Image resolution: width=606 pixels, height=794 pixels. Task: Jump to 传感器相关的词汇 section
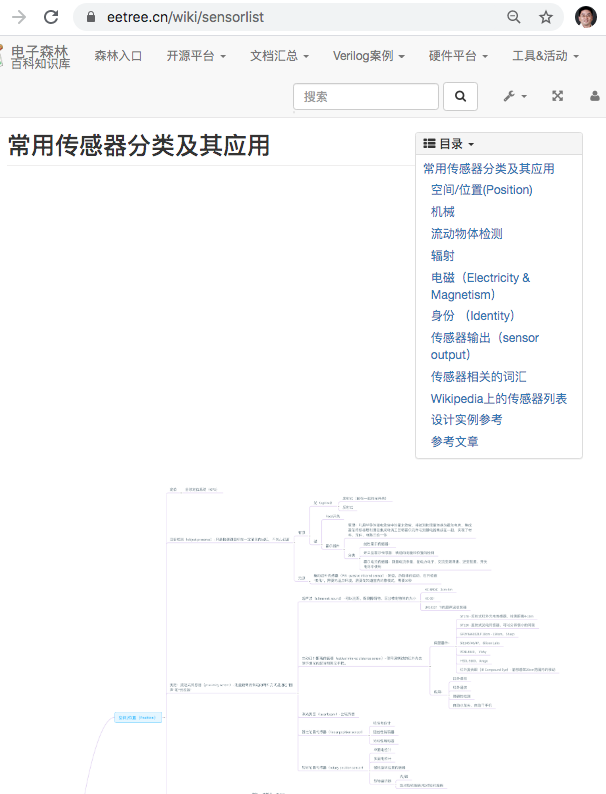[478, 377]
